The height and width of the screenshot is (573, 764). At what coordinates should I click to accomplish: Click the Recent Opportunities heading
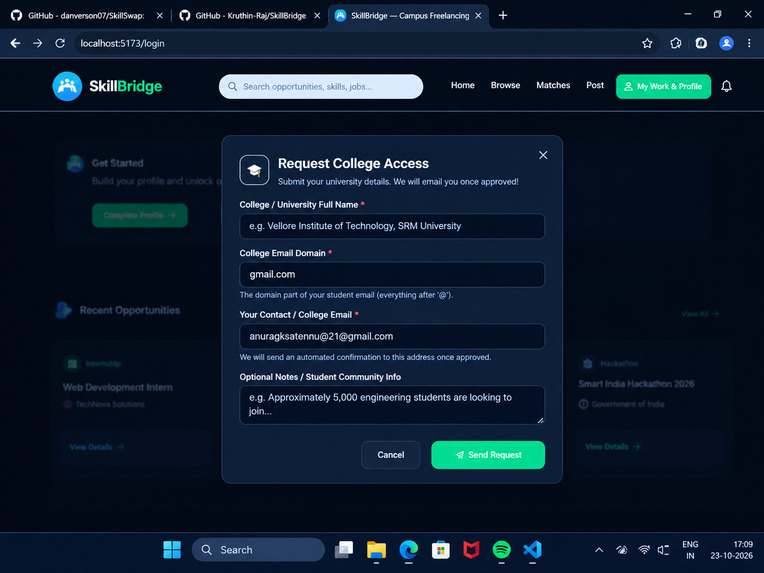pyautogui.click(x=130, y=310)
